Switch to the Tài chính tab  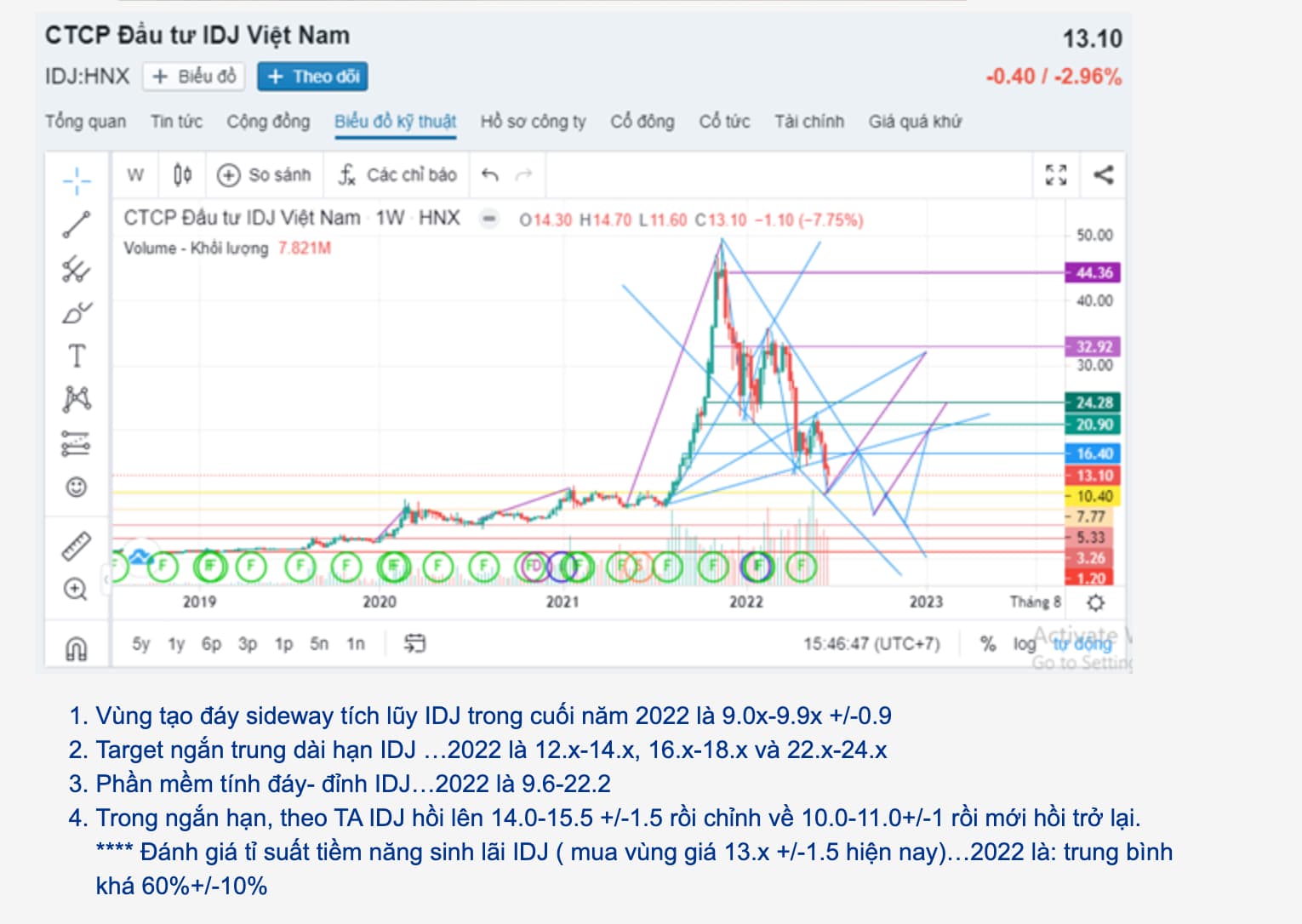point(809,122)
